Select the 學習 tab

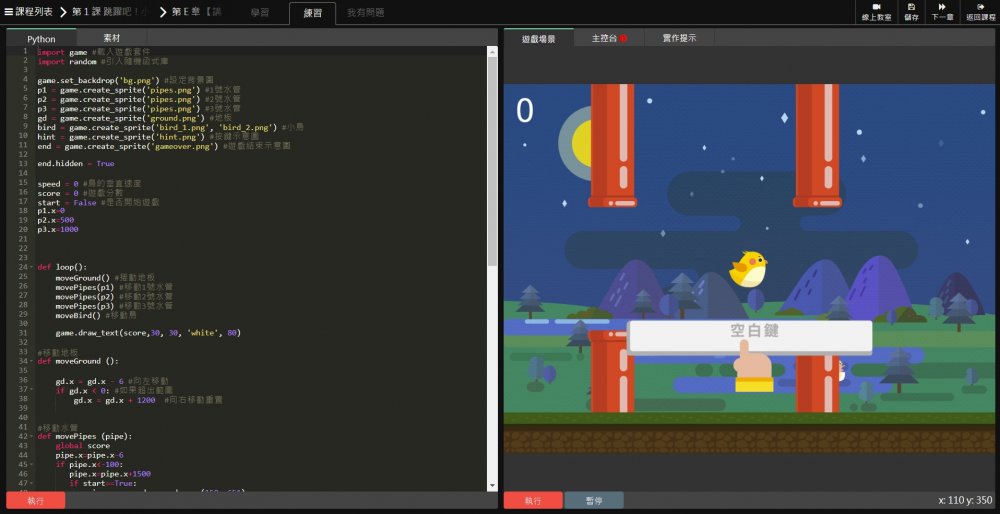click(x=260, y=12)
